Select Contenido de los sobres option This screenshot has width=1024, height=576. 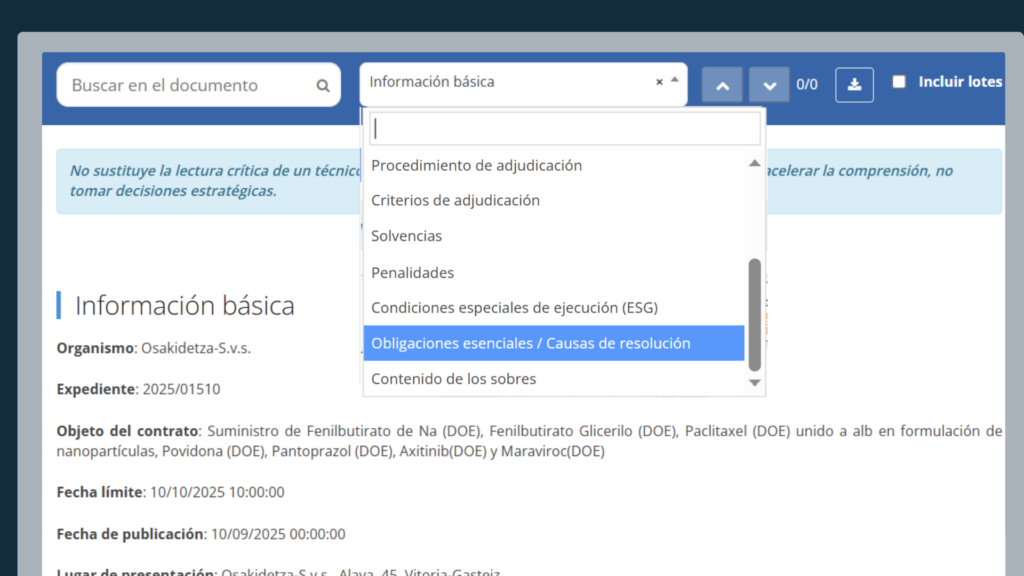453,379
